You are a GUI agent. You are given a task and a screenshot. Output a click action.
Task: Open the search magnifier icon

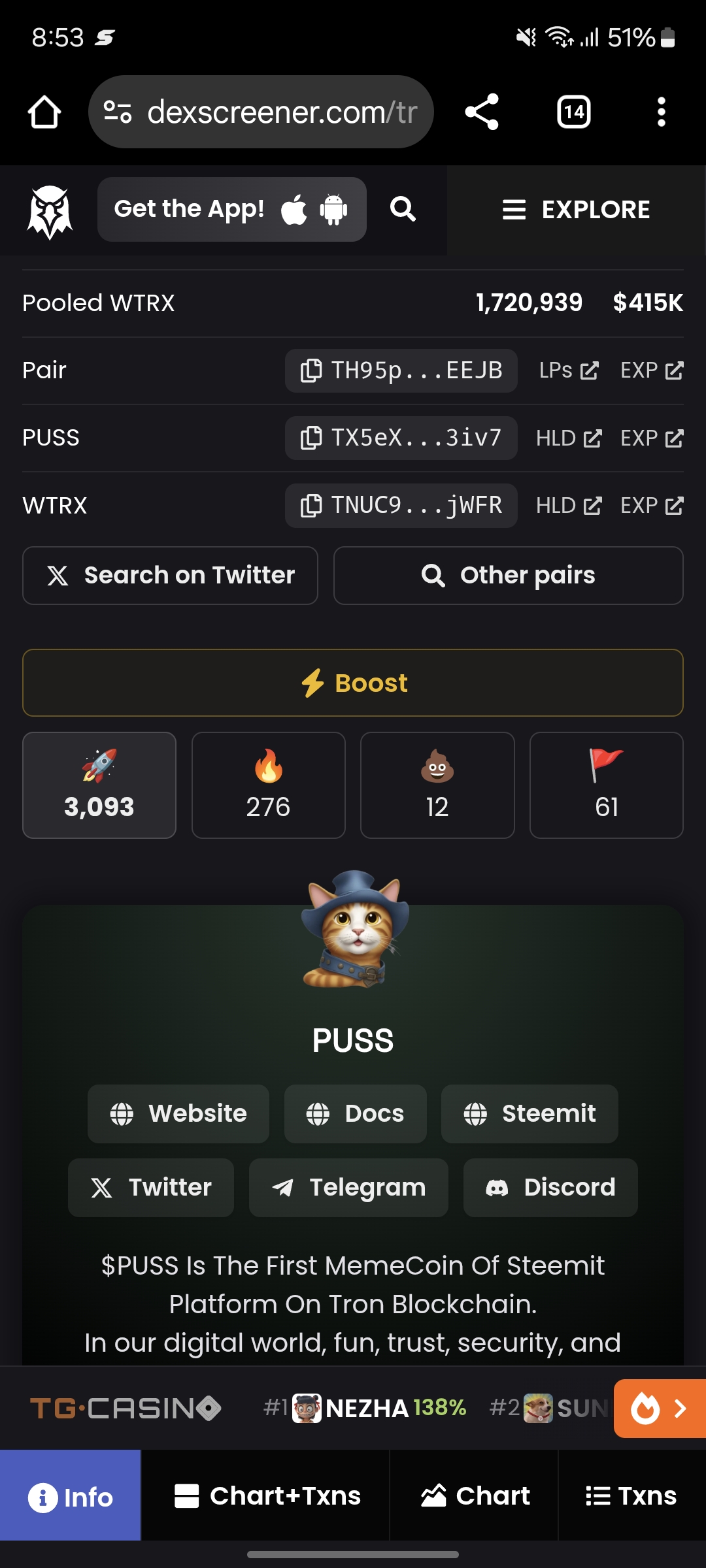coord(403,209)
